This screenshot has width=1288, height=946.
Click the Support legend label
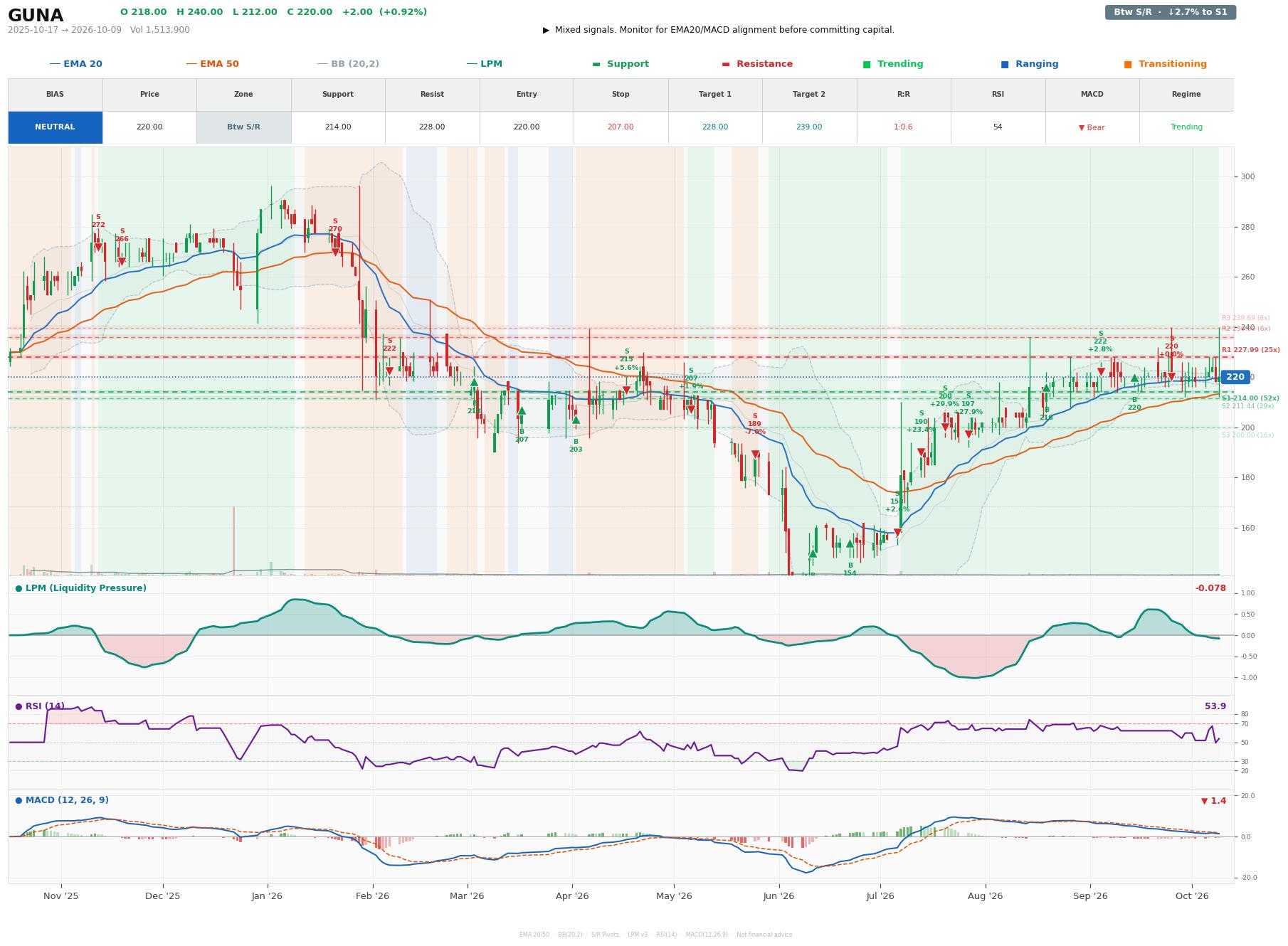pyautogui.click(x=628, y=64)
